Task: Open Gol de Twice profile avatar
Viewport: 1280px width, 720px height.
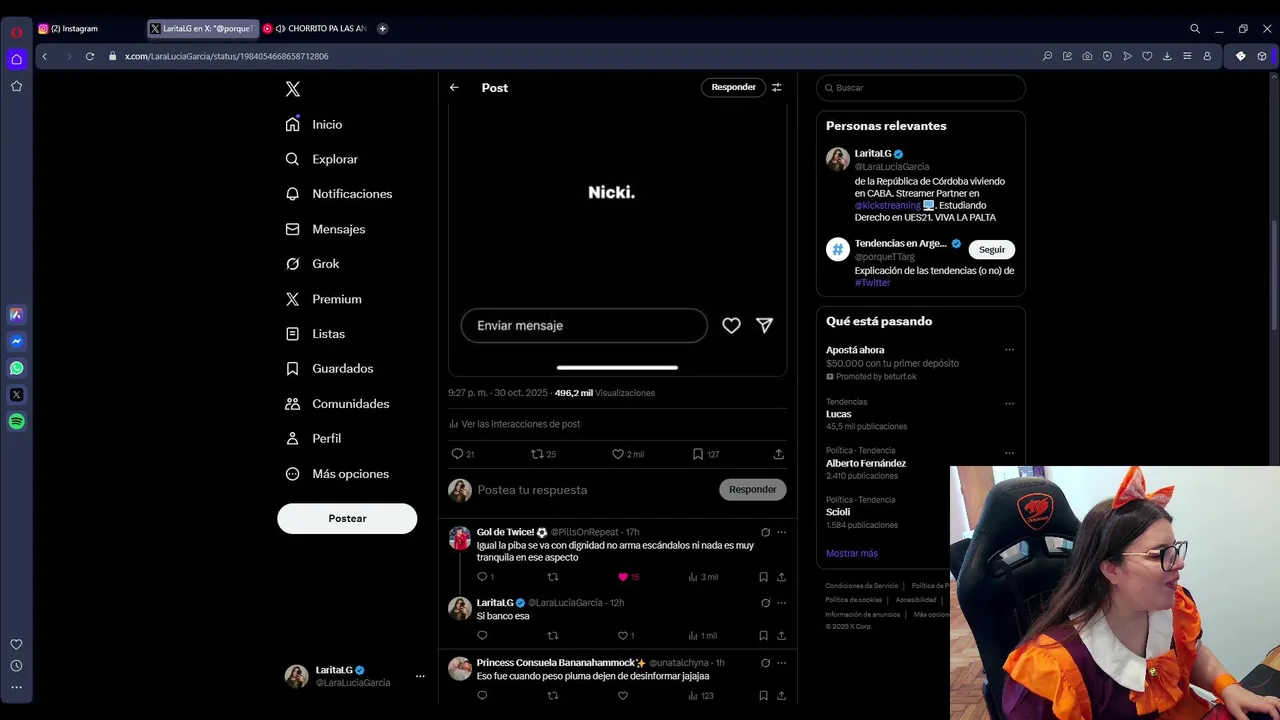Action: pyautogui.click(x=460, y=538)
